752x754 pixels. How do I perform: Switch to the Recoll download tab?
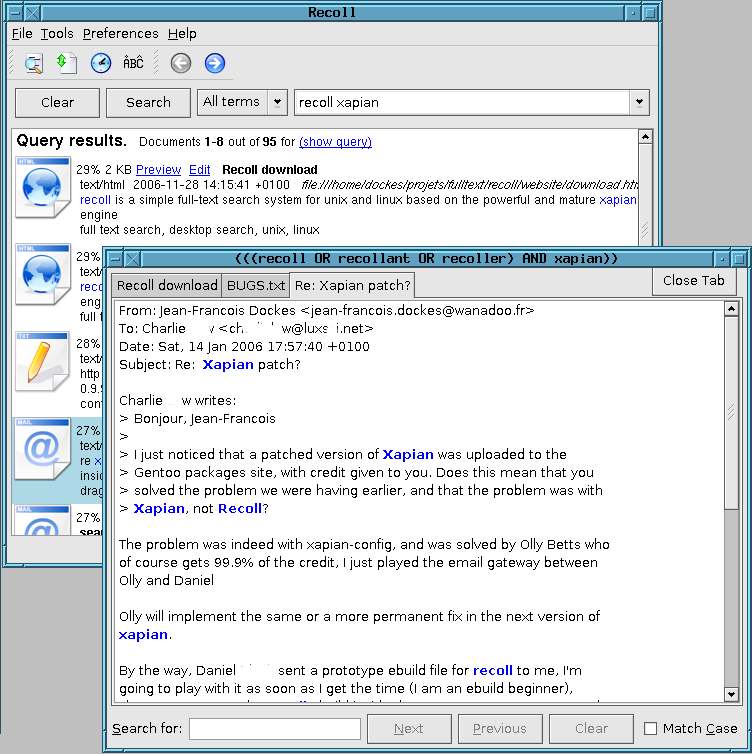(167, 286)
